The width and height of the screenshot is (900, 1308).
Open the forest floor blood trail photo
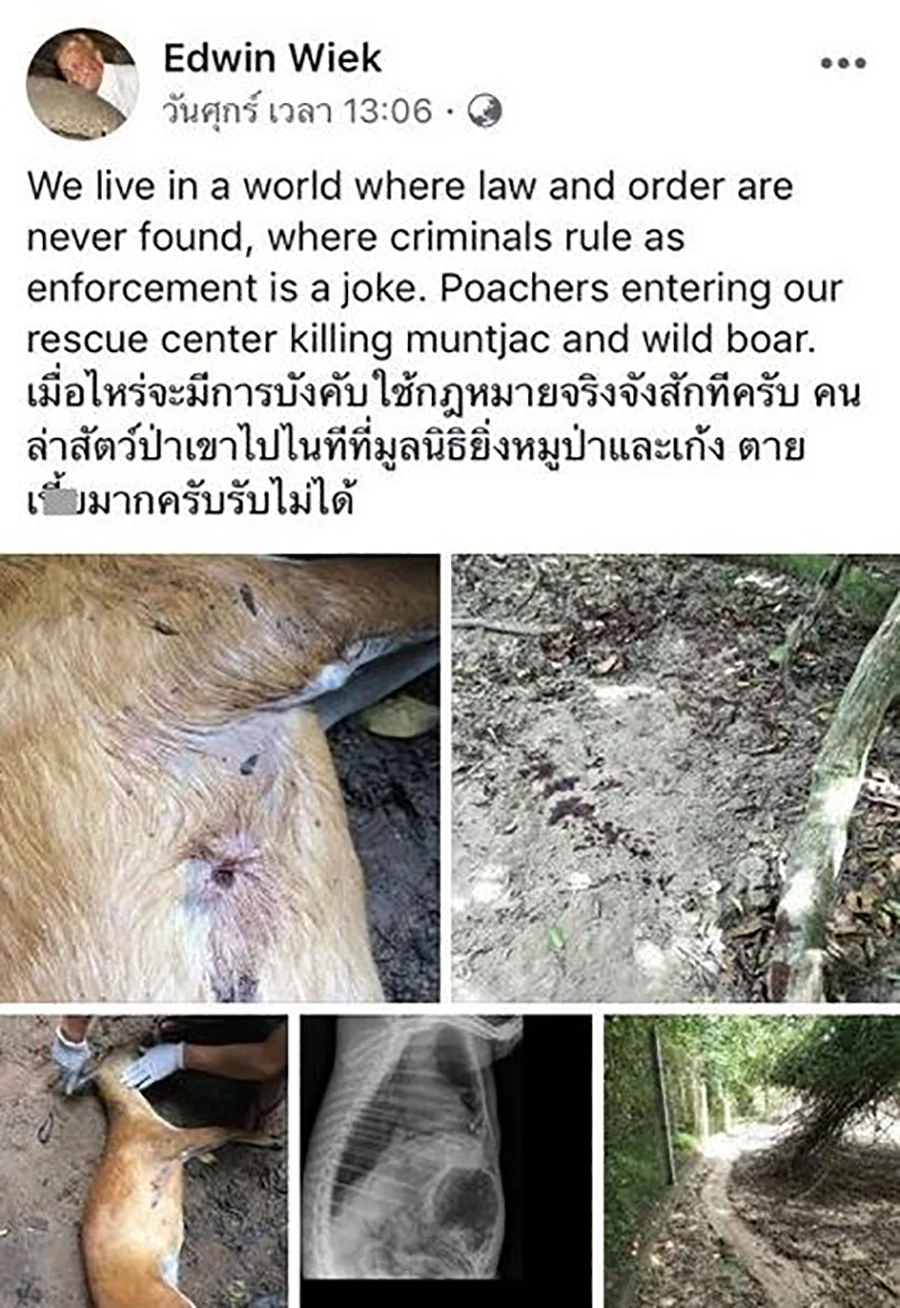coord(676,778)
